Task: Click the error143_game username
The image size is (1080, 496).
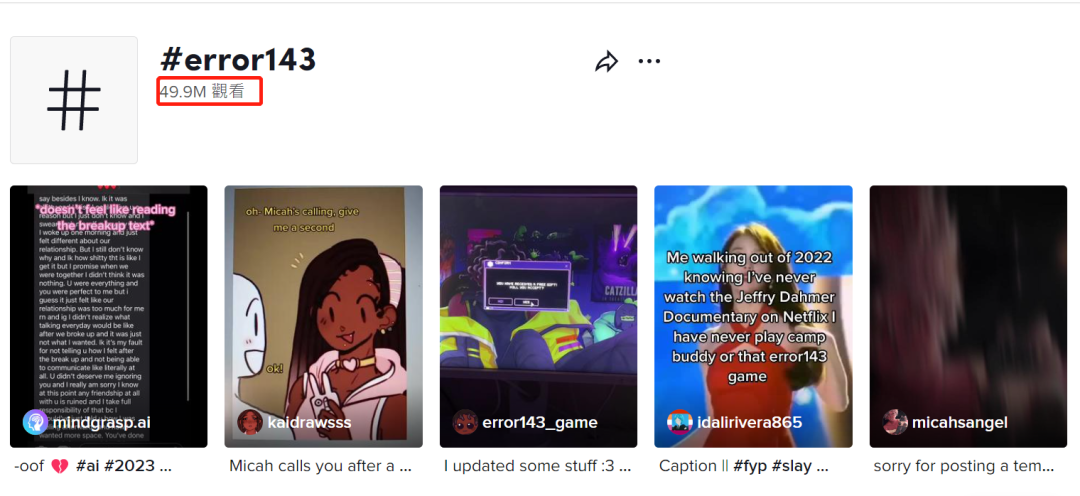Action: [x=539, y=422]
